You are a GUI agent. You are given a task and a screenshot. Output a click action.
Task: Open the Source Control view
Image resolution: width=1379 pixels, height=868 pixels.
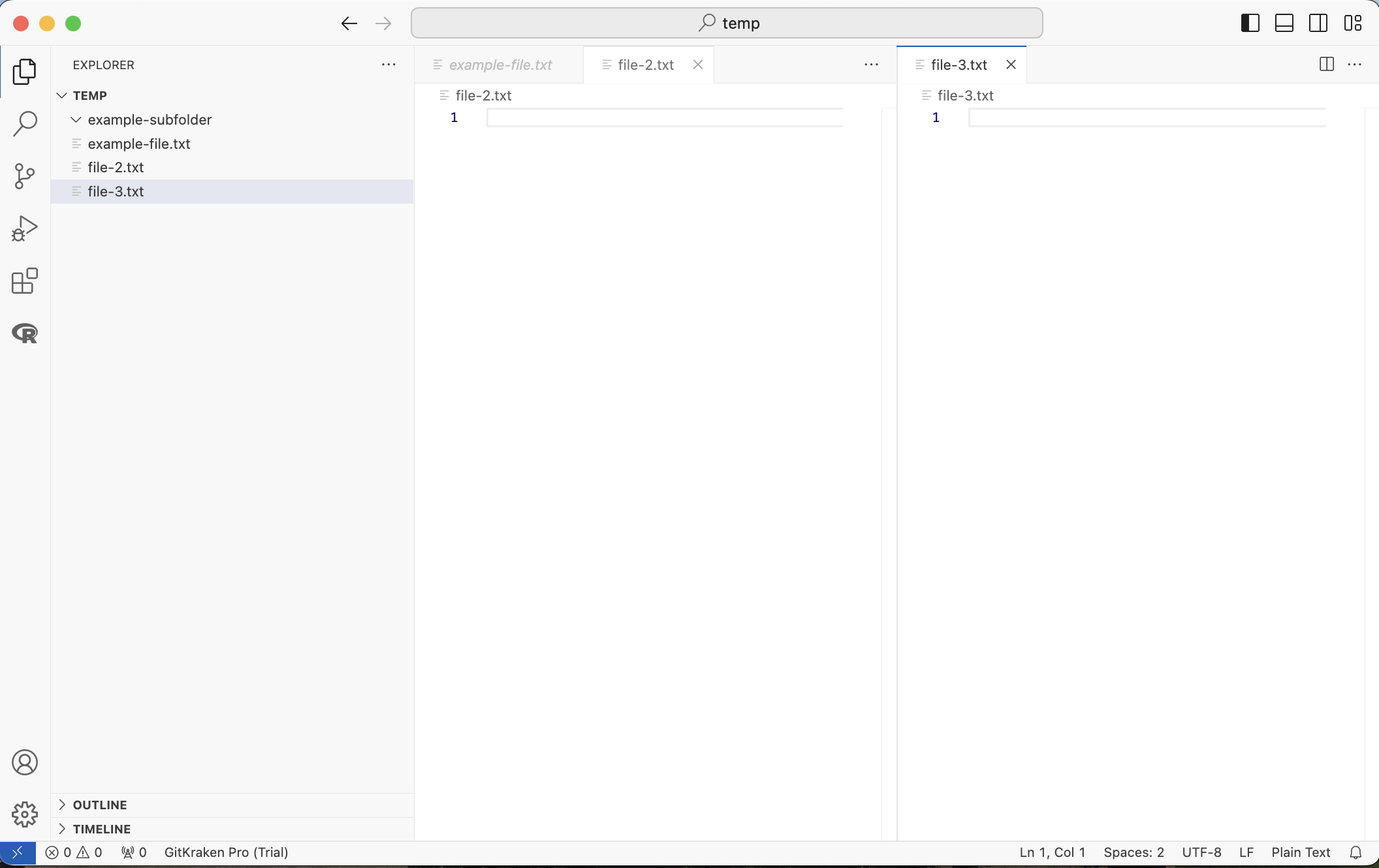(25, 176)
